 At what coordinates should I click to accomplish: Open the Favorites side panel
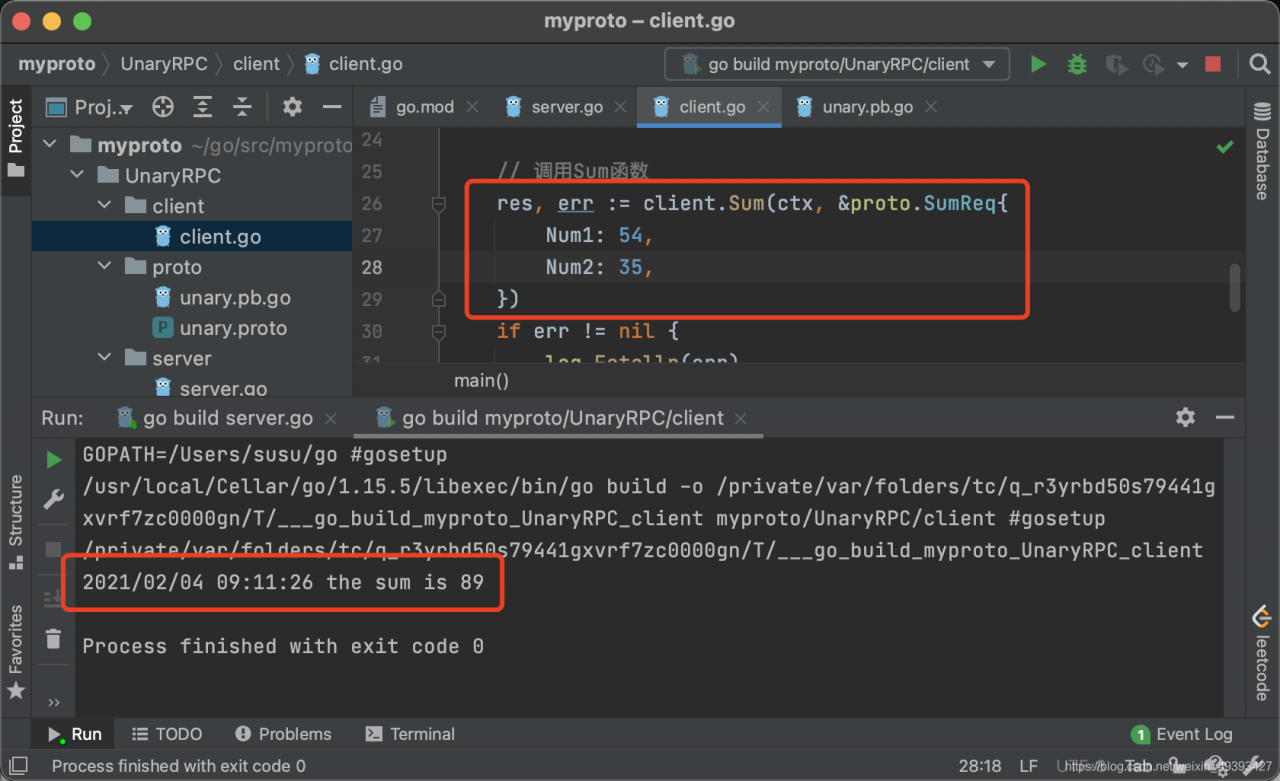click(15, 653)
